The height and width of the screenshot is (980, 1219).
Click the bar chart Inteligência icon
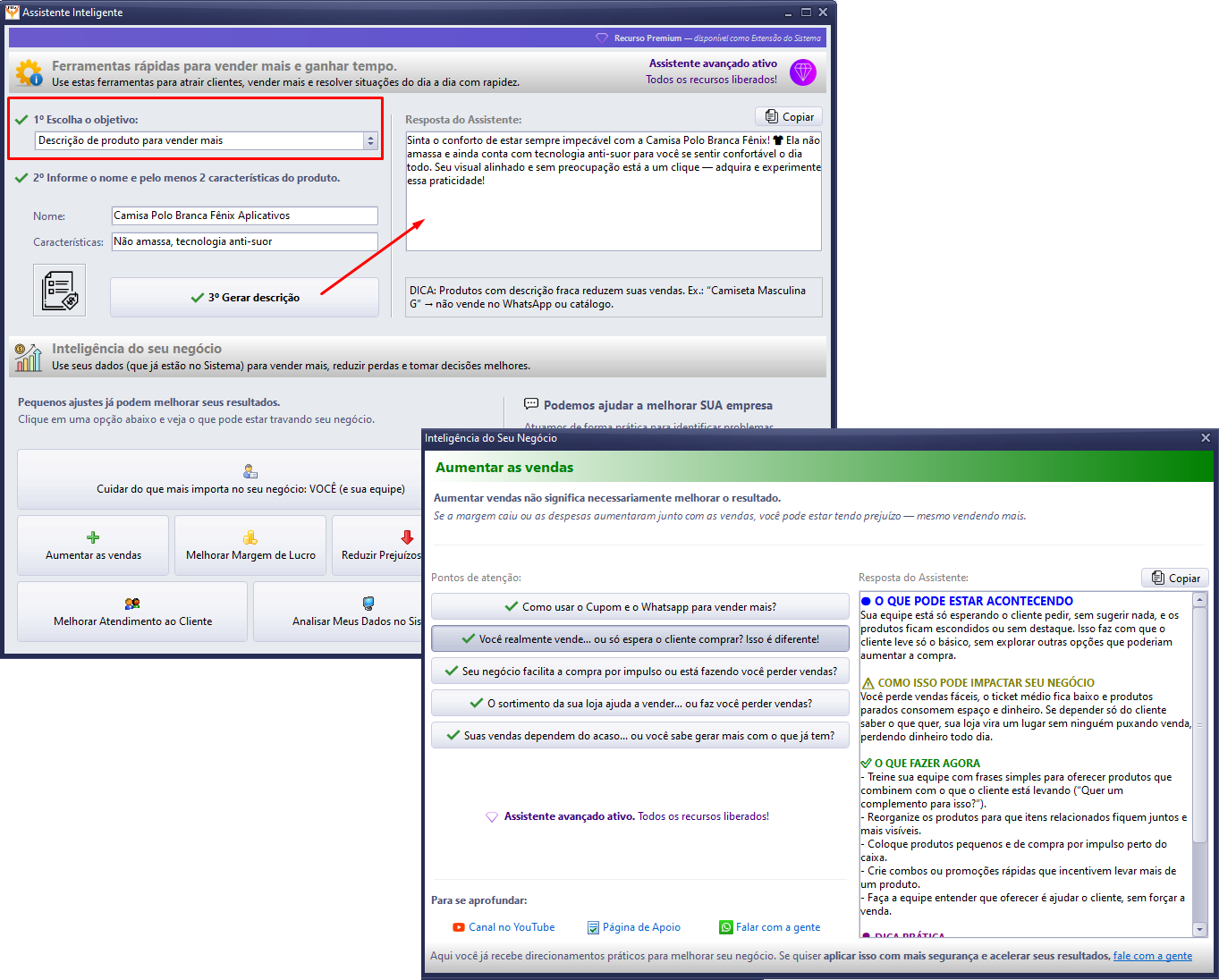29,357
